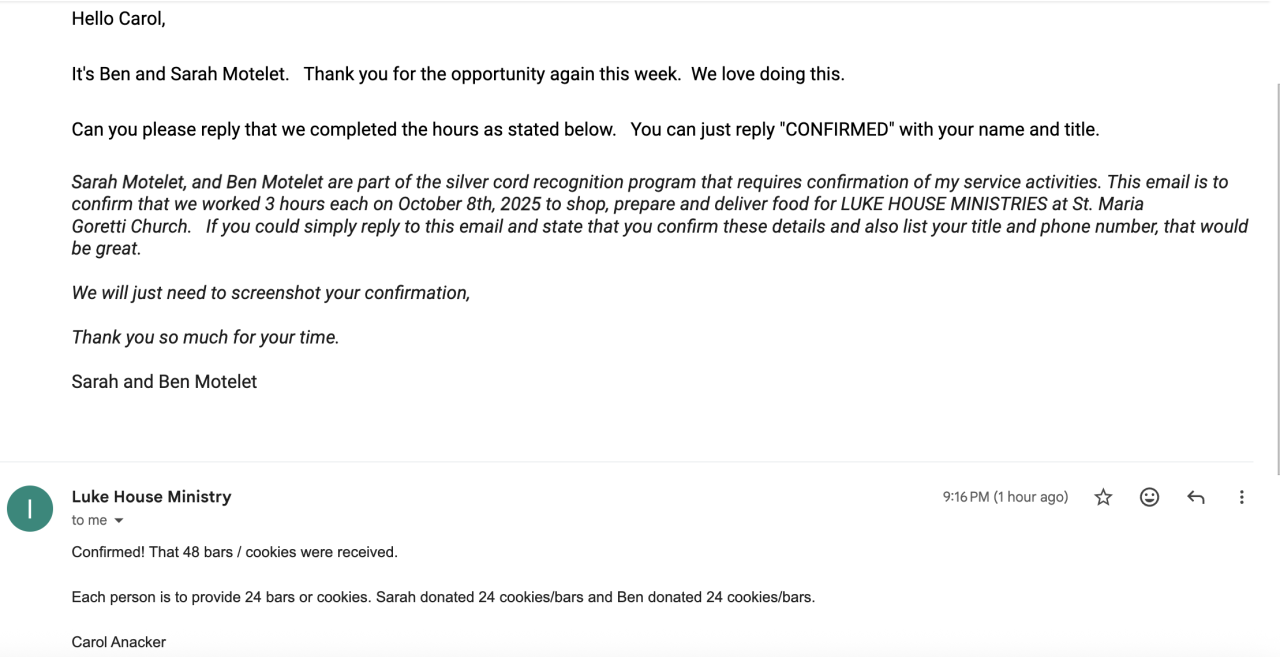Star the Luke House Ministry message
Image resolution: width=1280 pixels, height=657 pixels.
point(1103,497)
